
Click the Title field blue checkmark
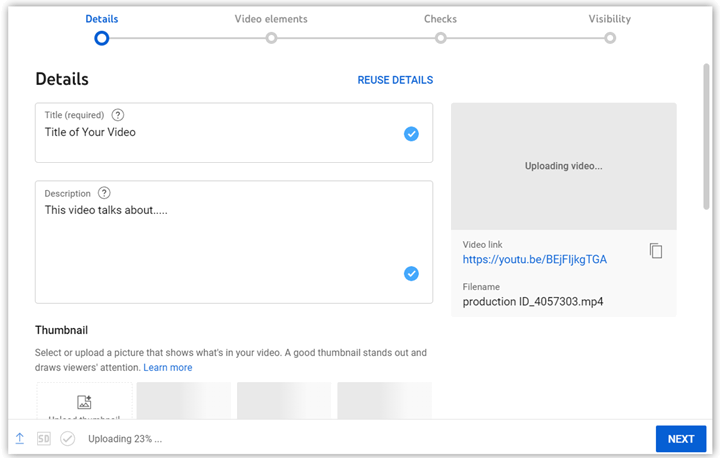click(x=411, y=134)
